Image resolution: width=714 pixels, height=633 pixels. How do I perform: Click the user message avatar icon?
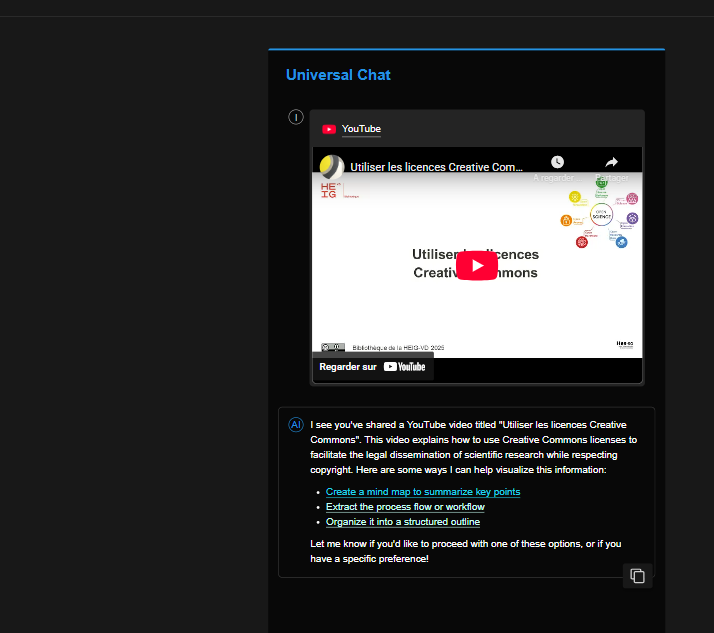tap(296, 117)
